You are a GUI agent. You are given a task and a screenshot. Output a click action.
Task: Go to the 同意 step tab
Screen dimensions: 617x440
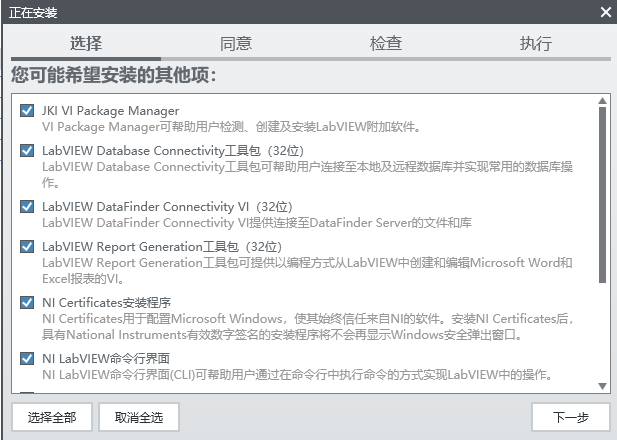(236, 44)
